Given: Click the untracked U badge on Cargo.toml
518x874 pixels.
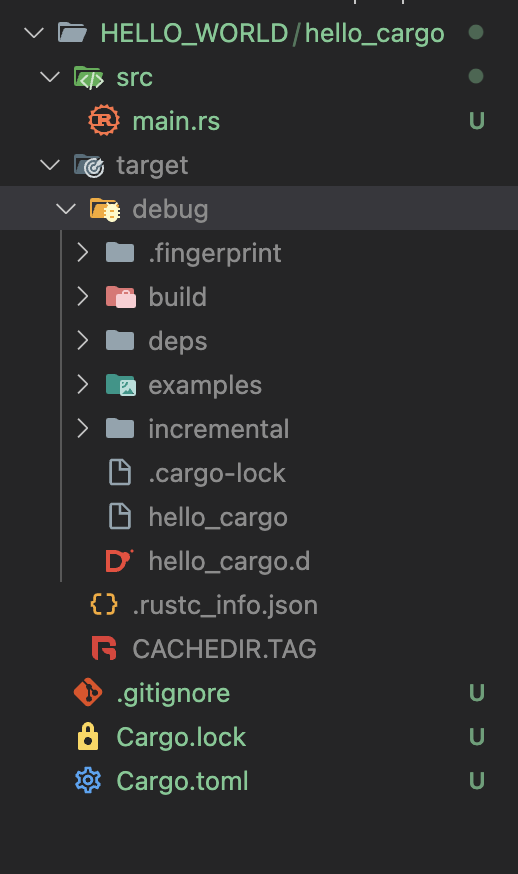Looking at the screenshot, I should [477, 780].
